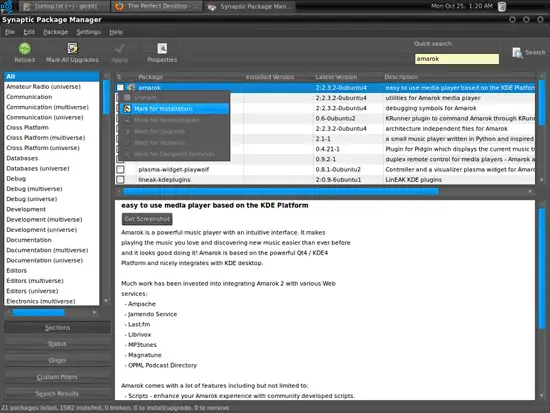
Task: Click the trash icon in top panel
Action: [502, 6]
